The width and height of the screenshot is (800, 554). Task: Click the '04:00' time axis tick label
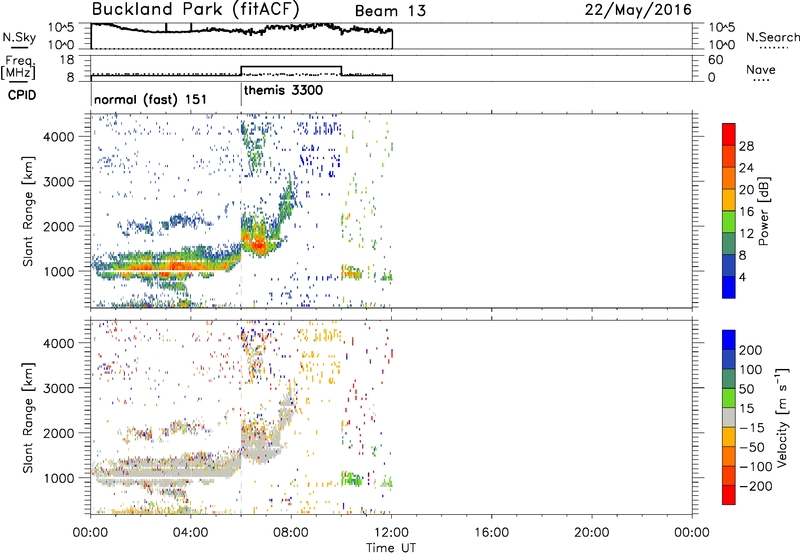click(190, 533)
